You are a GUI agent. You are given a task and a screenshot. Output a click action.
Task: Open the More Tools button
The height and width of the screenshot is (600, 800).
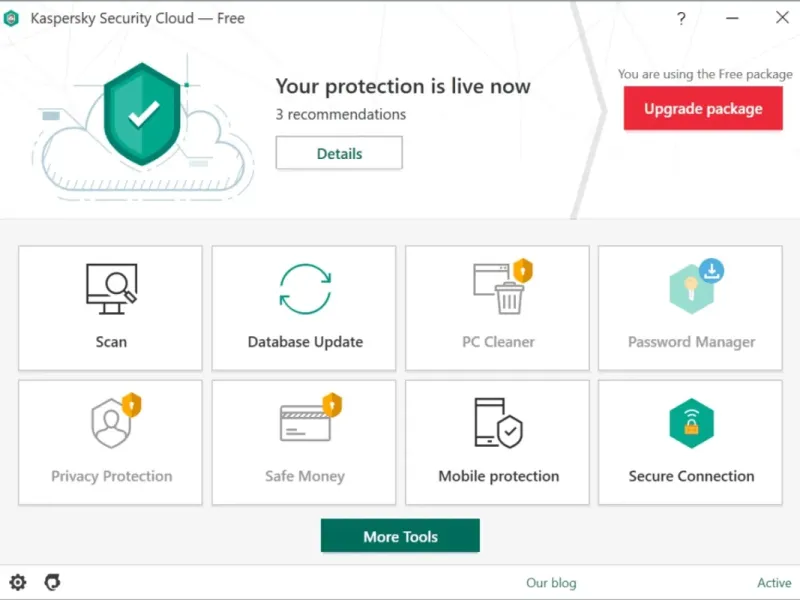tap(400, 536)
